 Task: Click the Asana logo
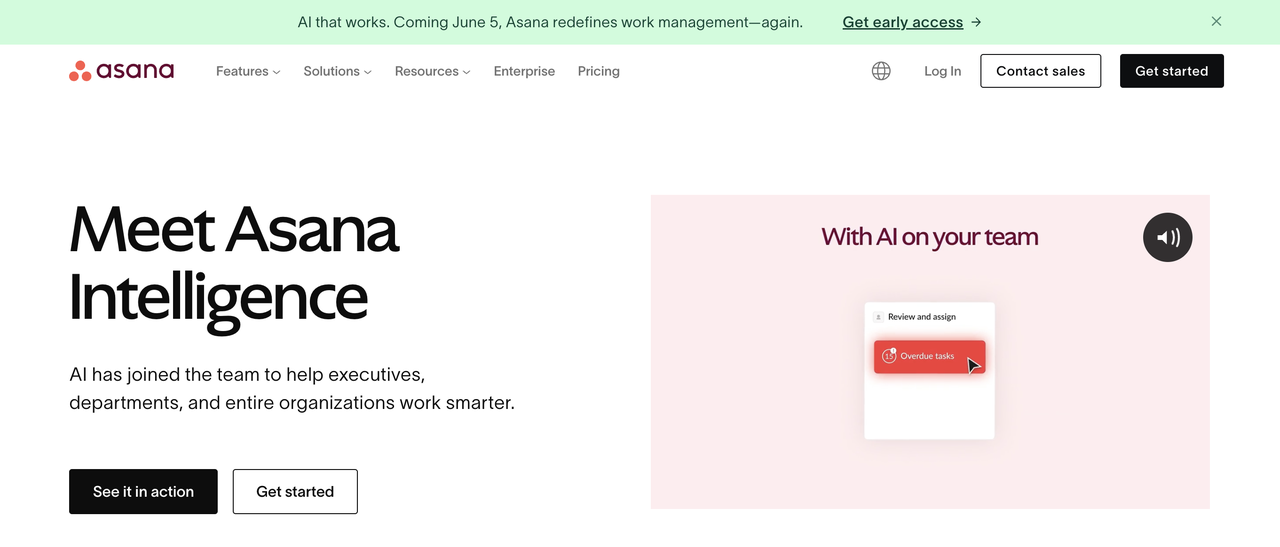pos(121,71)
